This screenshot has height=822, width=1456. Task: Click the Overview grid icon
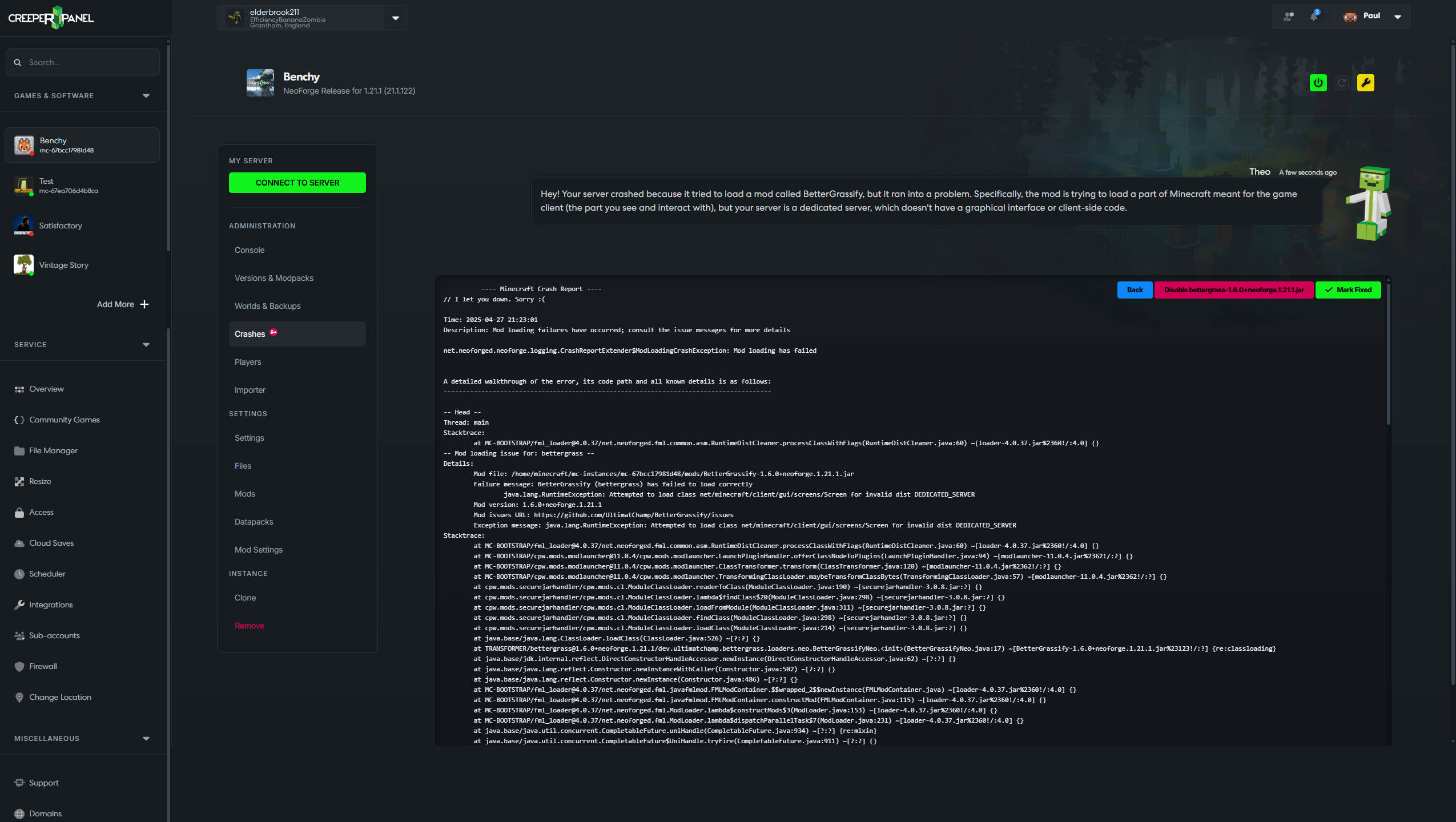click(19, 389)
